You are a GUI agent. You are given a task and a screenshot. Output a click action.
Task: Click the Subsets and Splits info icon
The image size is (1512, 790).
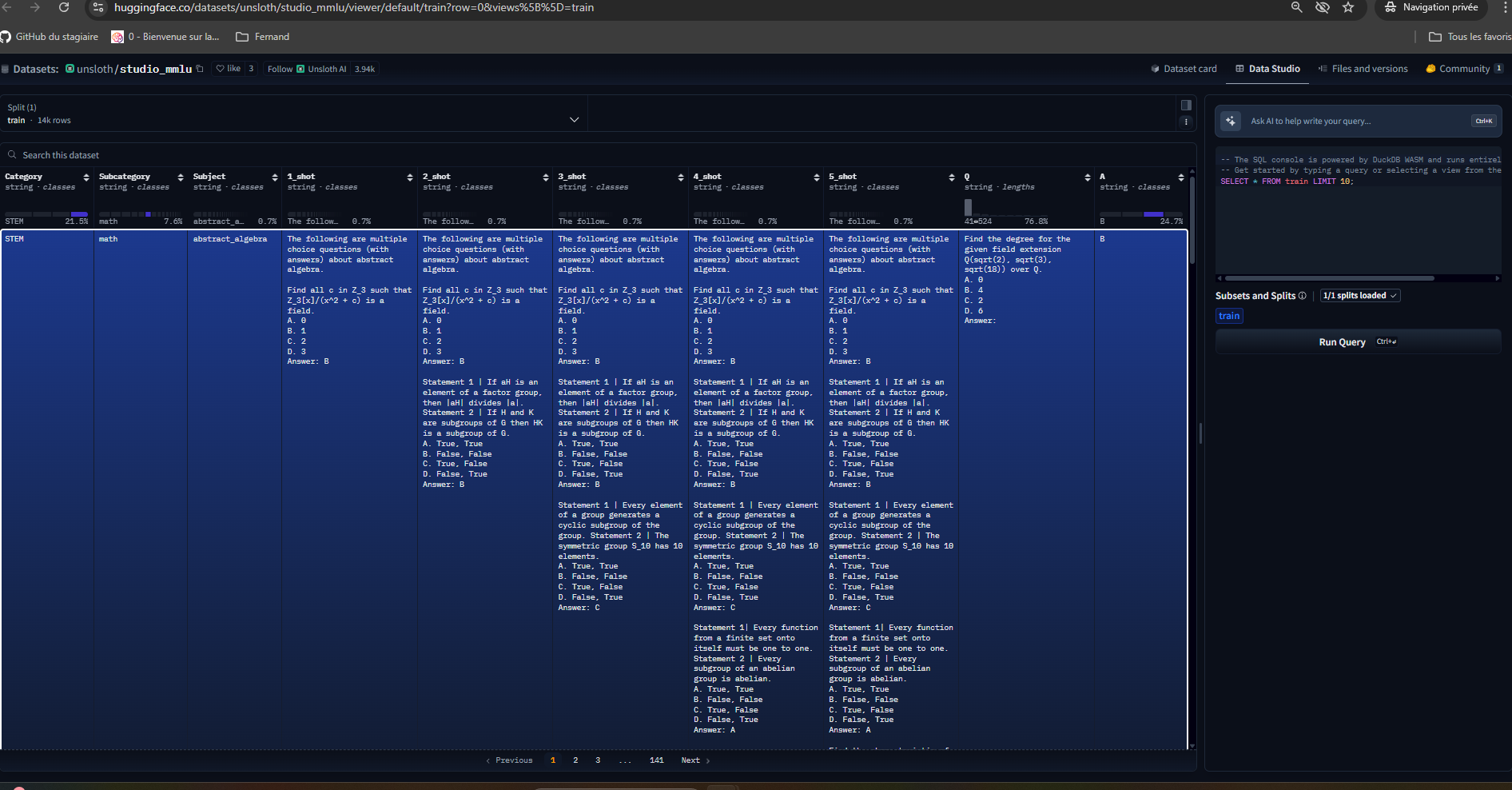click(x=1303, y=296)
